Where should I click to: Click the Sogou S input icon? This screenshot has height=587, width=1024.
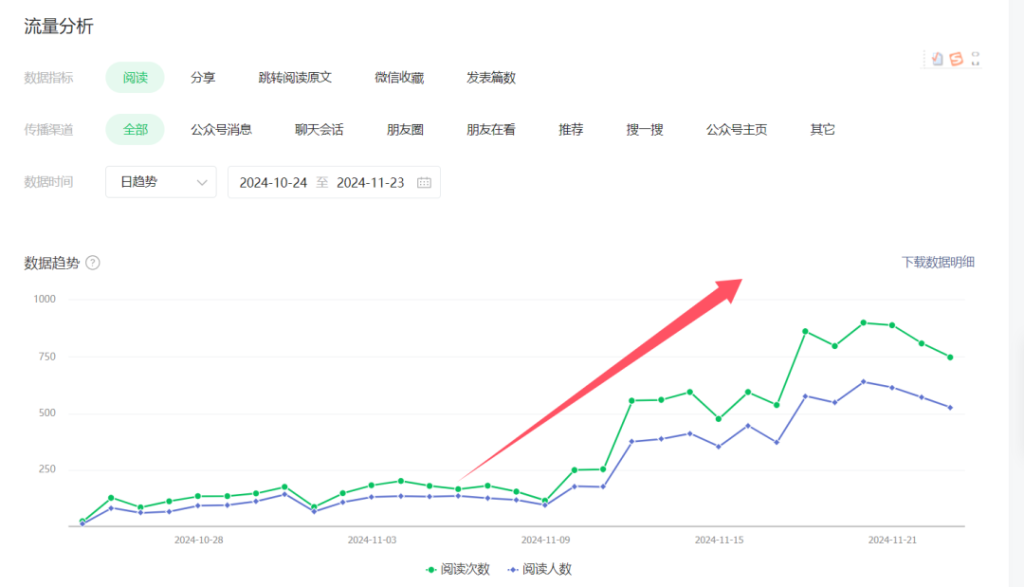click(x=956, y=59)
